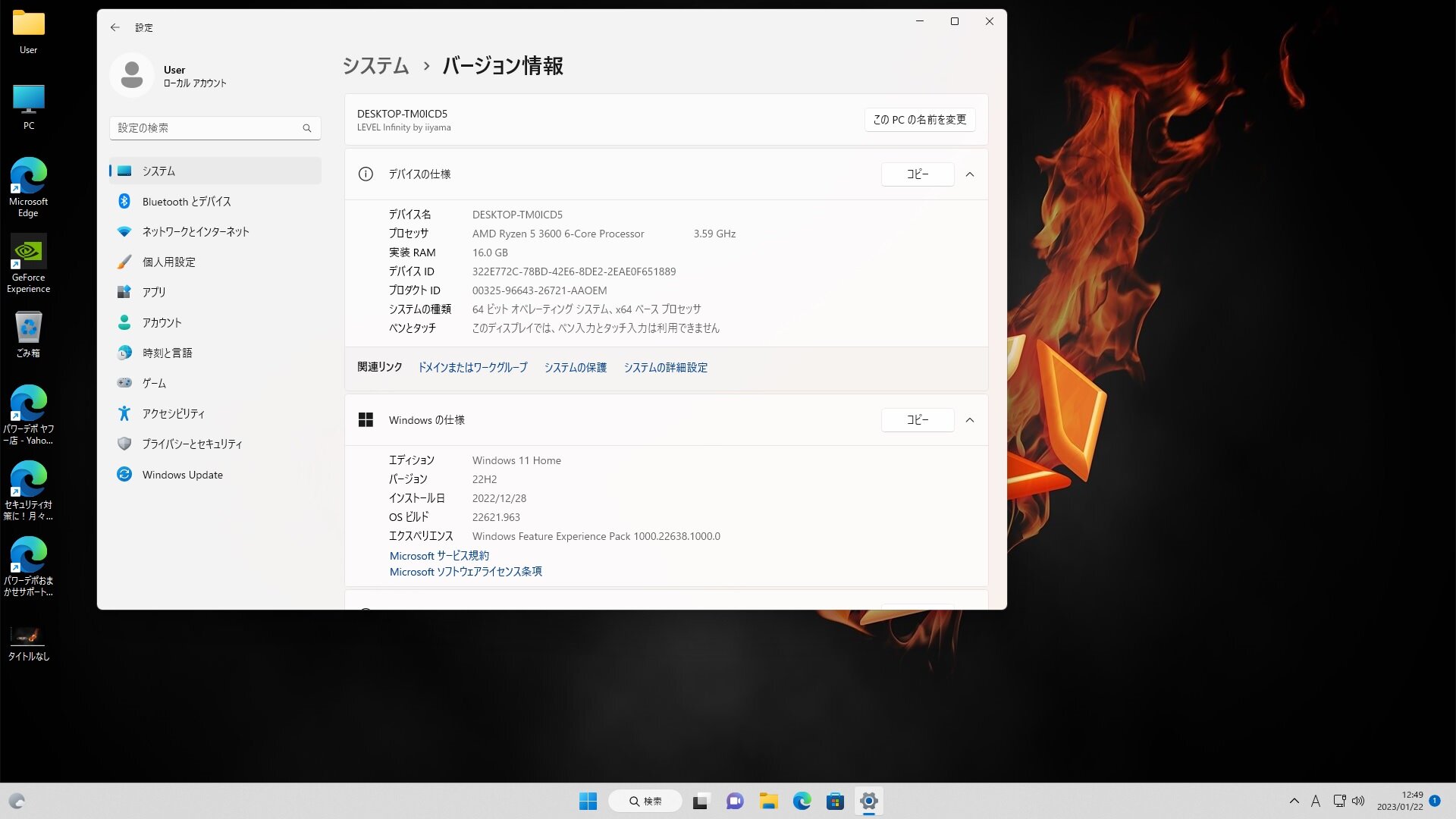The width and height of the screenshot is (1456, 819).
Task: Select the パワーデポ ヤフー店 desktop shortcut
Action: tap(29, 415)
